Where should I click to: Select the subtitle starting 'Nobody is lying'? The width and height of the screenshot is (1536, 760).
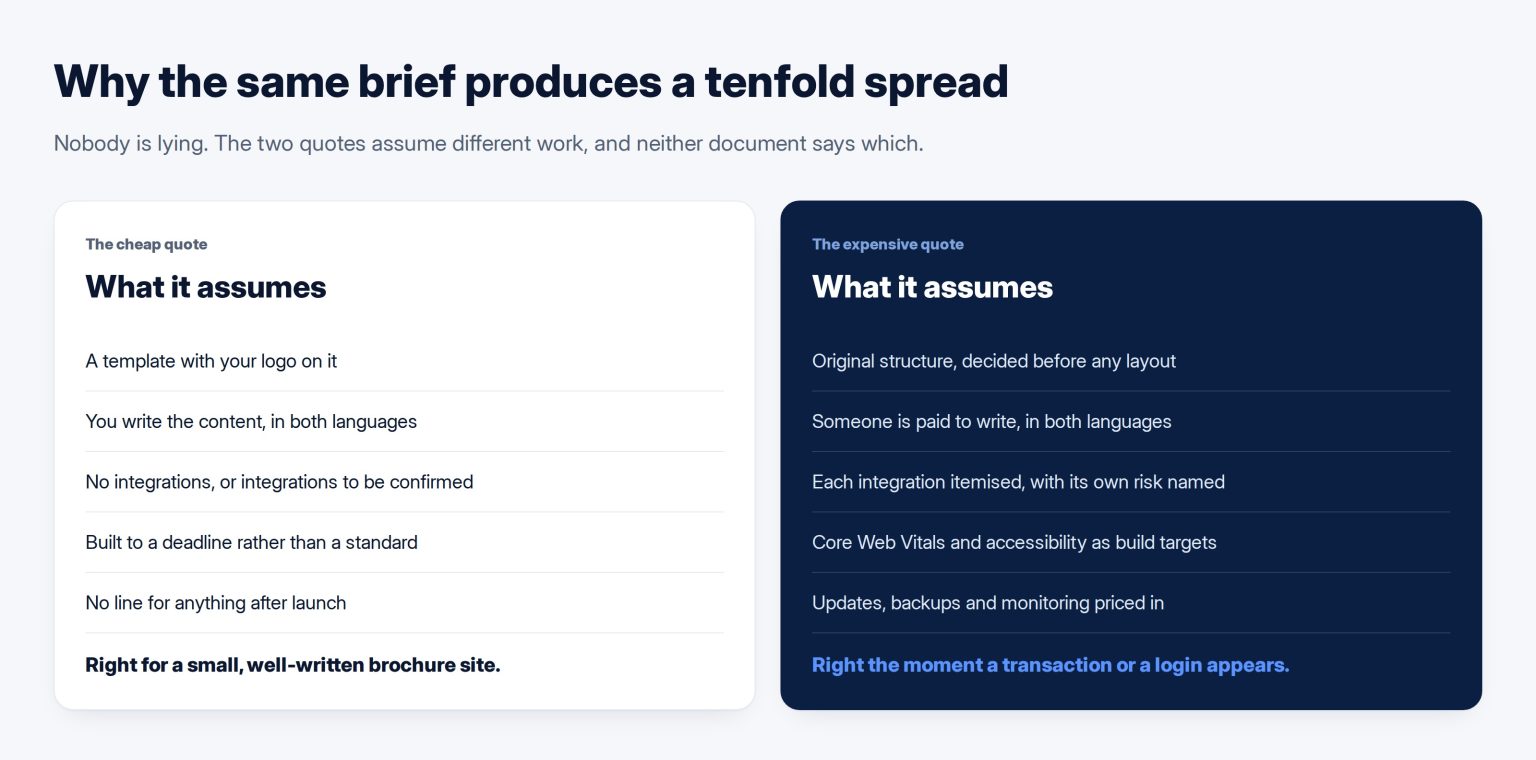coord(488,143)
